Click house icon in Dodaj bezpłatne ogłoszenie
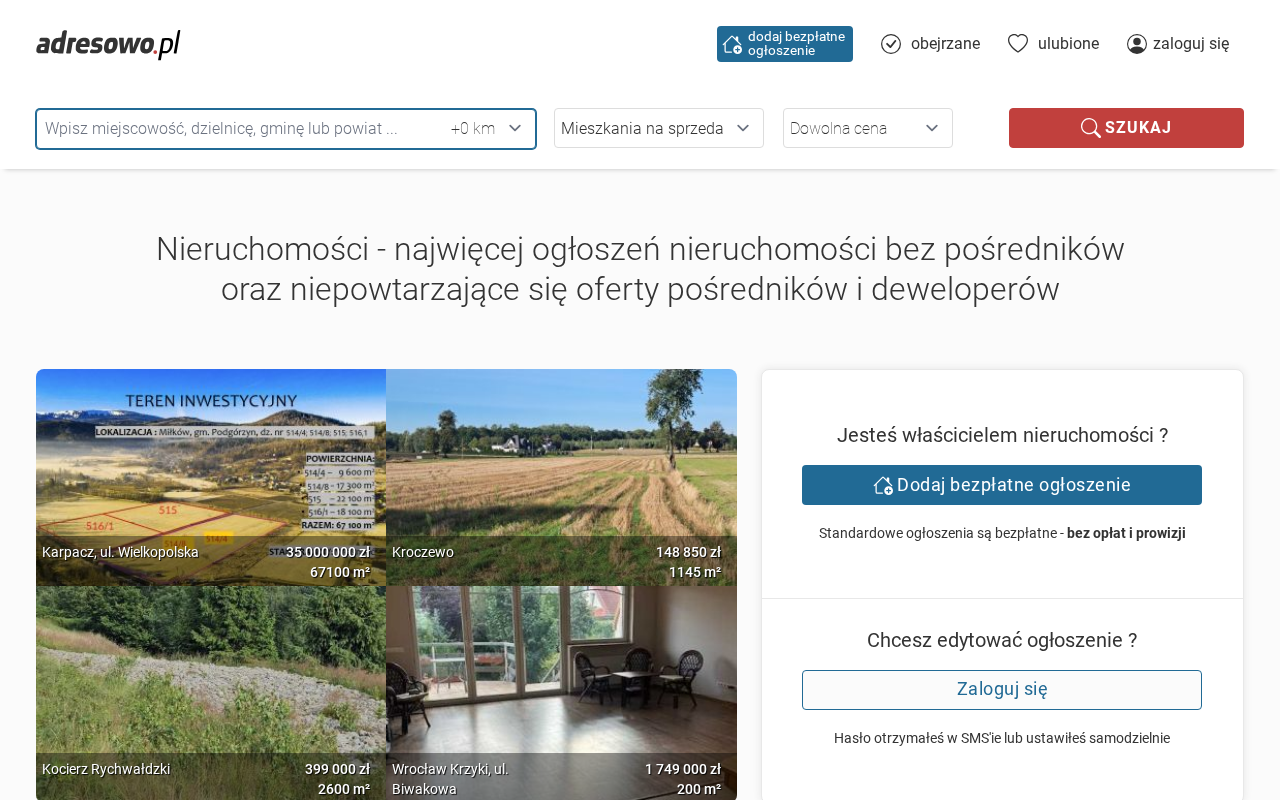Screen dimensions: 1280x800 [x=883, y=485]
